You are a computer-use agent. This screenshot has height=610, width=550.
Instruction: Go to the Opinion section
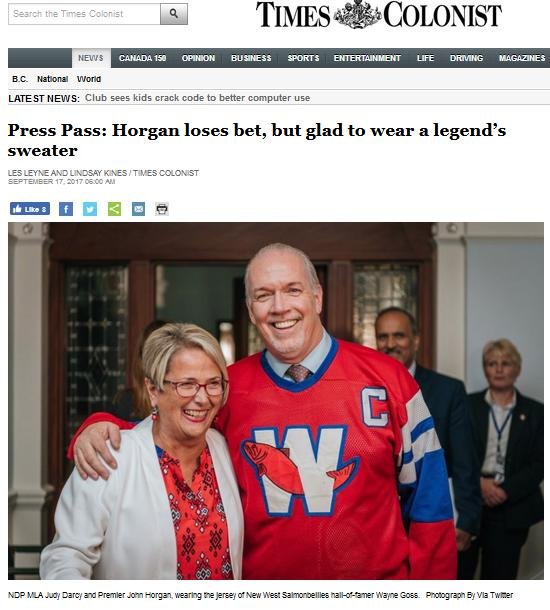point(198,58)
